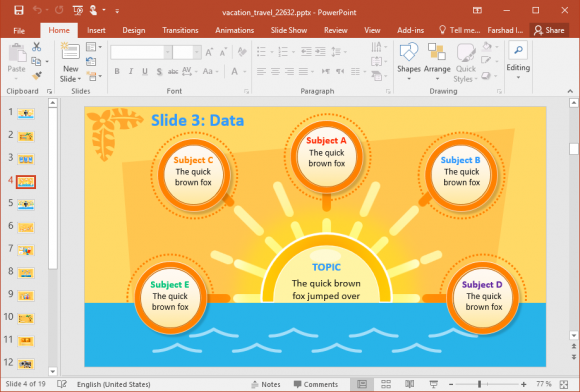This screenshot has height=392, width=580.
Task: Toggle Strikethrough abc formatting
Action: [173, 71]
